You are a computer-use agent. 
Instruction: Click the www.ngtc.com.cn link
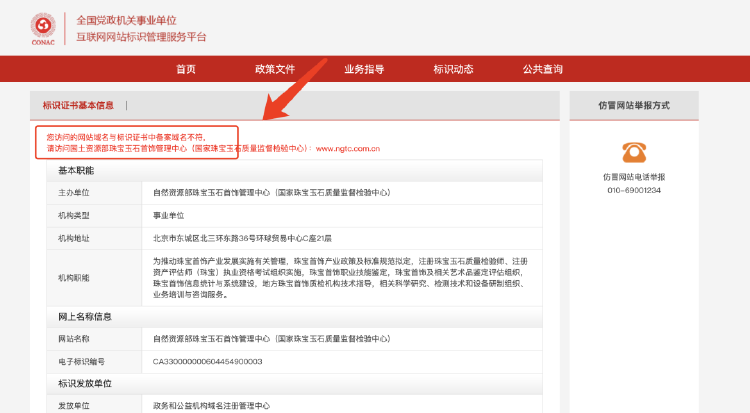click(x=348, y=148)
